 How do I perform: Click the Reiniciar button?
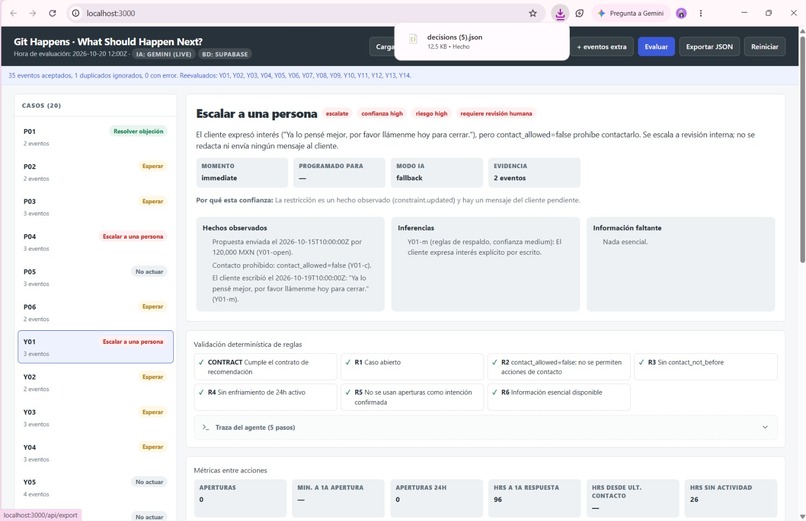pyautogui.click(x=764, y=47)
